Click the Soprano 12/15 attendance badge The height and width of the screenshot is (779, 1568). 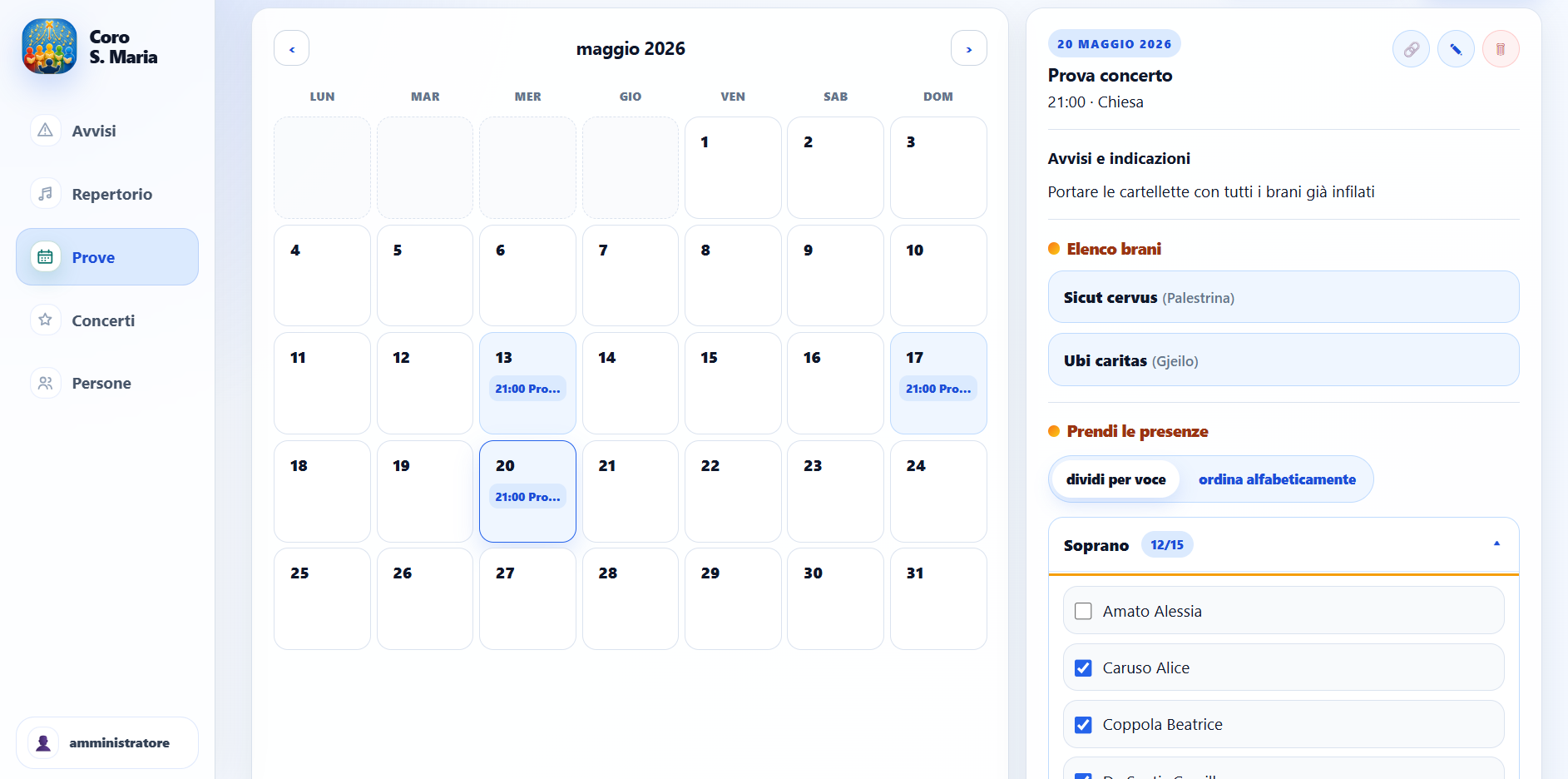pos(1166,545)
